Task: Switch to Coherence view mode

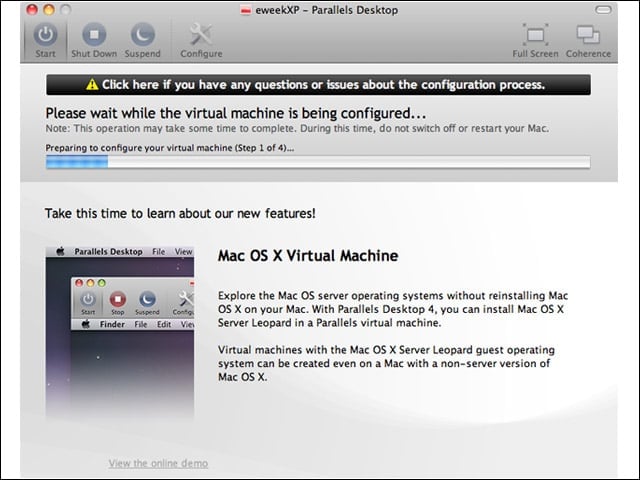Action: click(588, 35)
